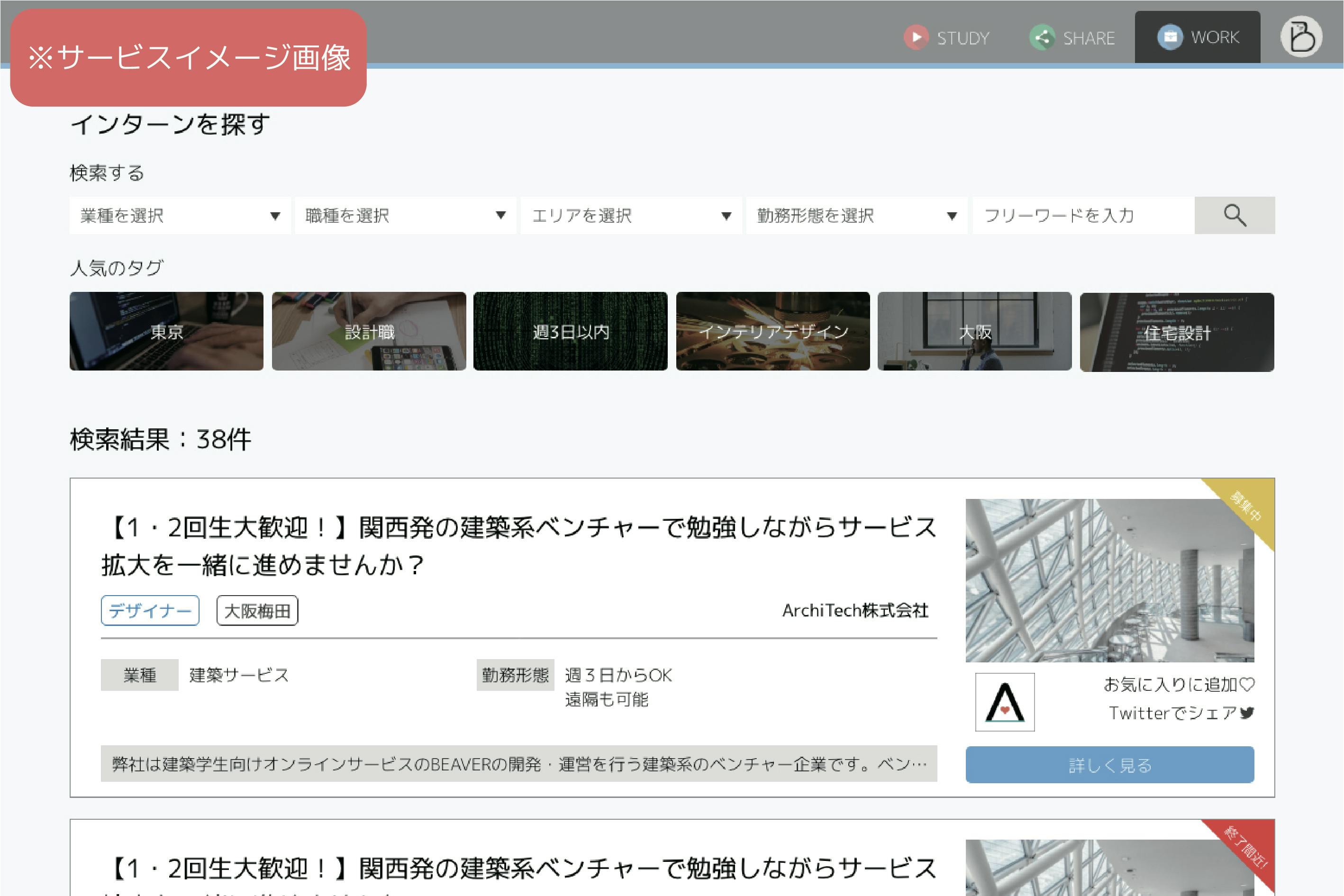Select the デザイナー tag

[x=150, y=610]
